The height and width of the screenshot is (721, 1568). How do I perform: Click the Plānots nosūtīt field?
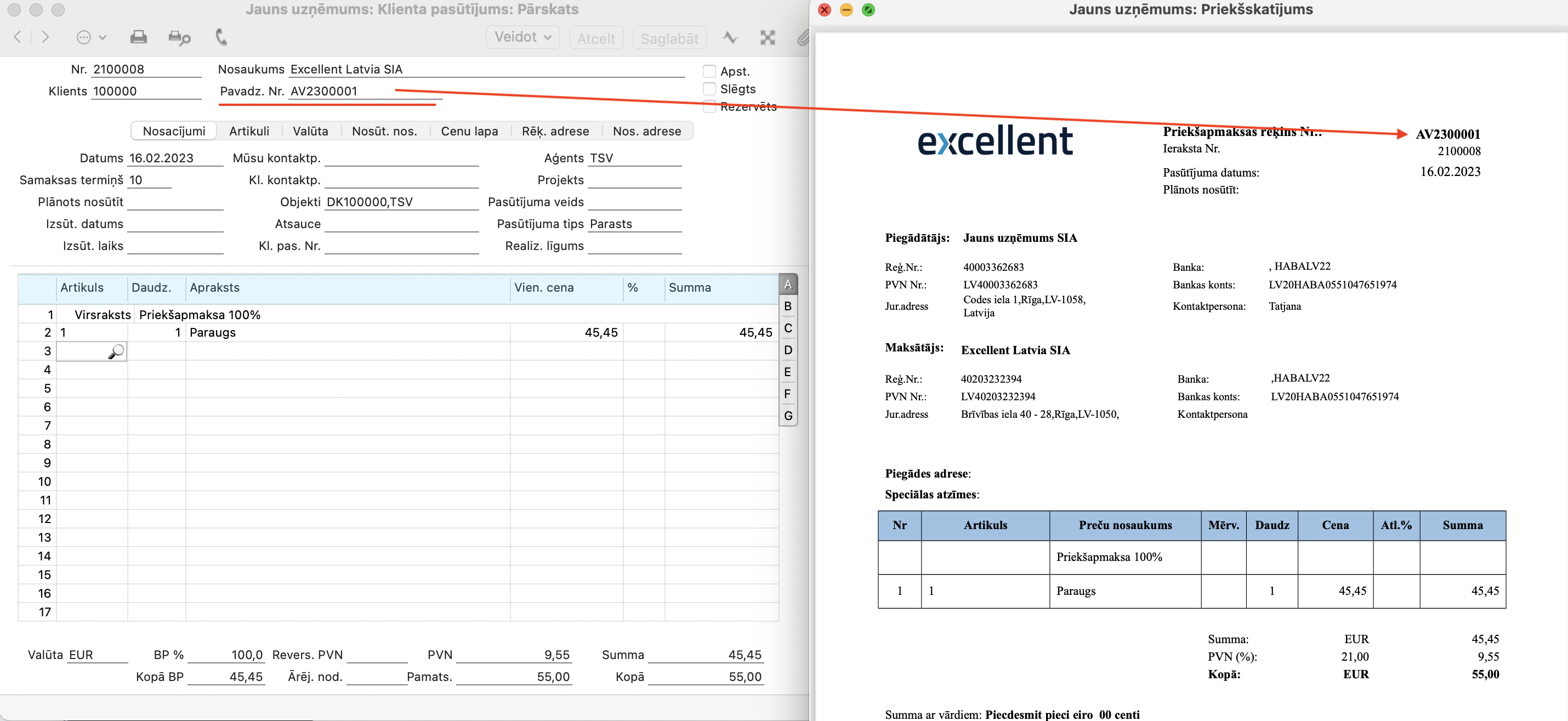tap(175, 202)
